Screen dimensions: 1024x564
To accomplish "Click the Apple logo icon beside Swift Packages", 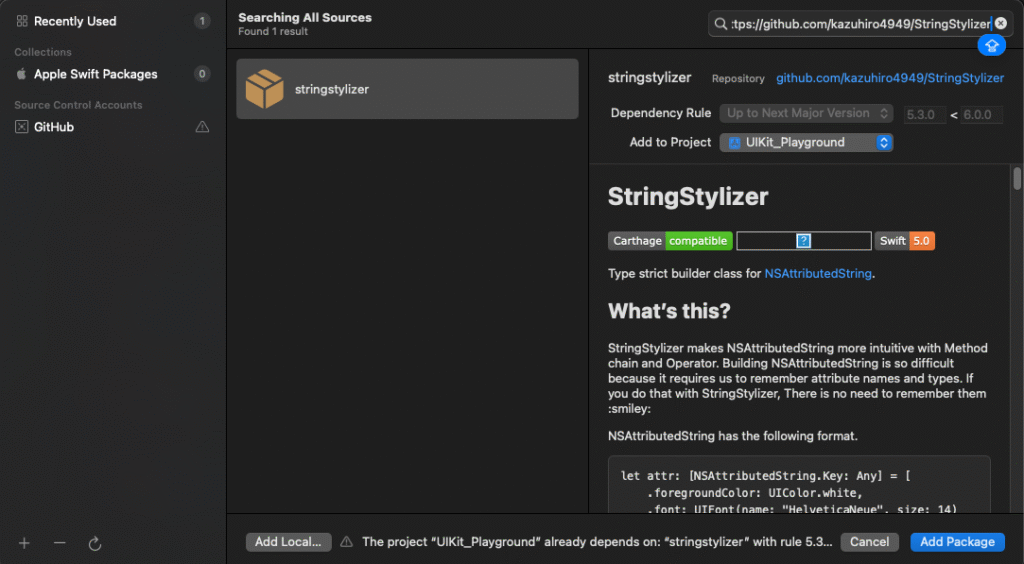I will 22,74.
